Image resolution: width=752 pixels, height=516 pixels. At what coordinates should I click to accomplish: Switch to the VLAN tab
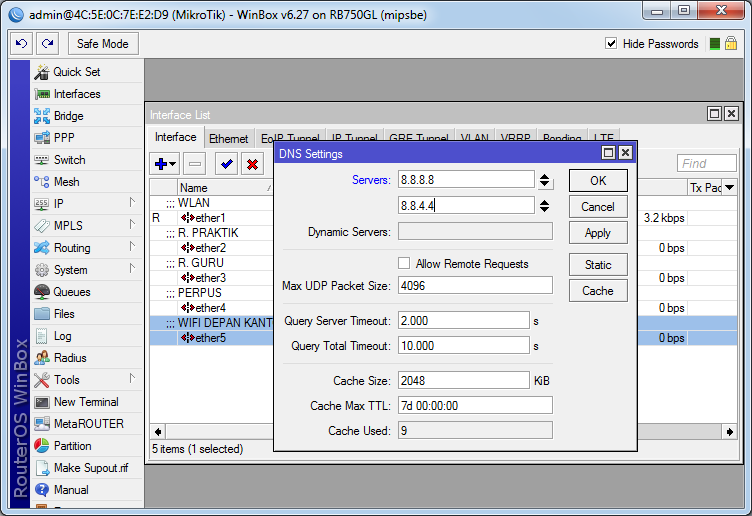point(475,136)
